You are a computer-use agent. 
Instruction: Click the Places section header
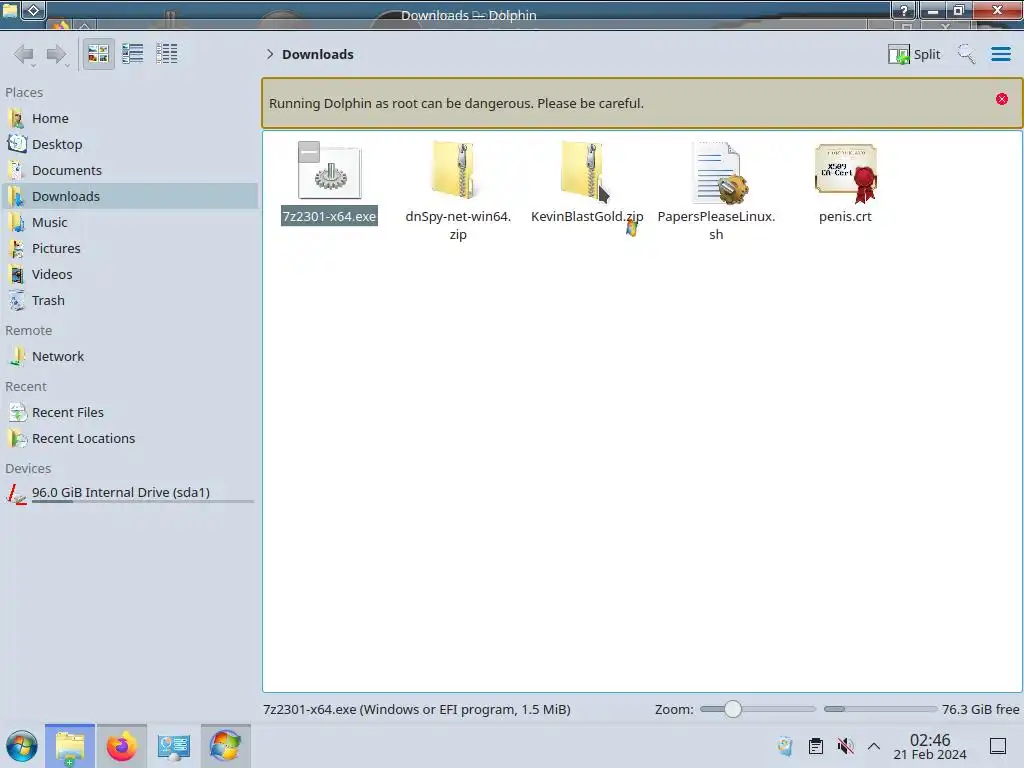point(24,93)
